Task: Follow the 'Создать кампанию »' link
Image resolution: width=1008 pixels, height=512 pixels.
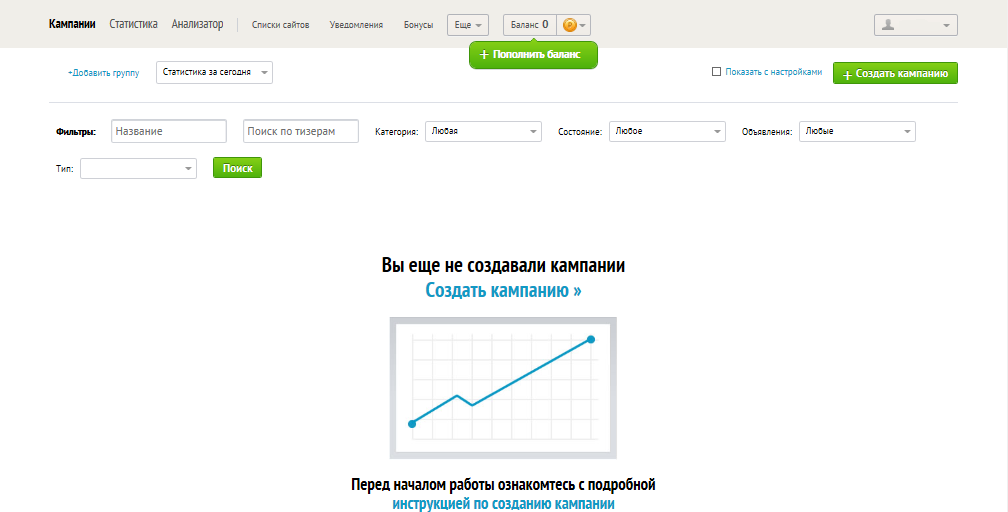Action: 503,290
